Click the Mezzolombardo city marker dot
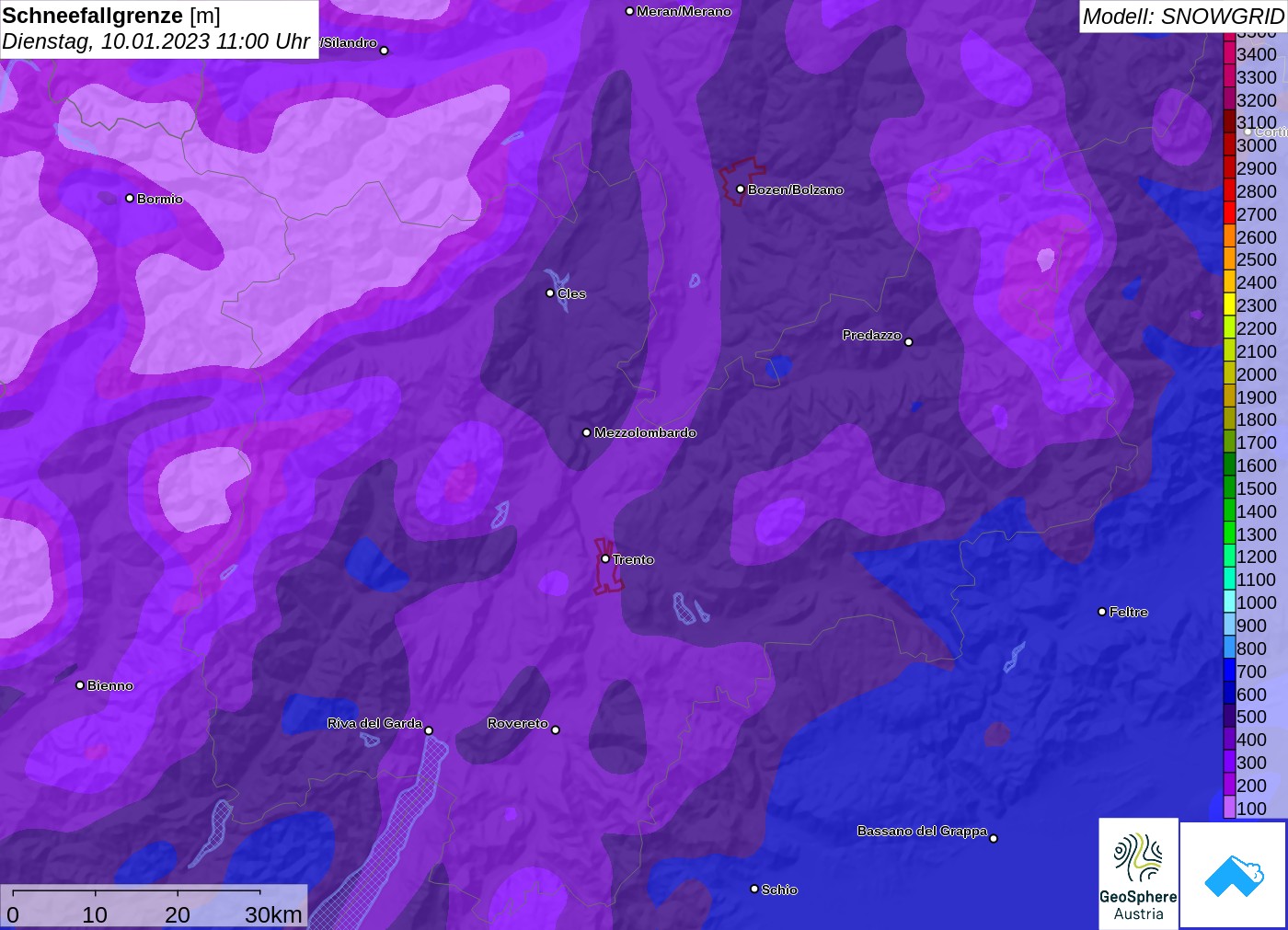Screen dimensions: 1288x930 587,432
